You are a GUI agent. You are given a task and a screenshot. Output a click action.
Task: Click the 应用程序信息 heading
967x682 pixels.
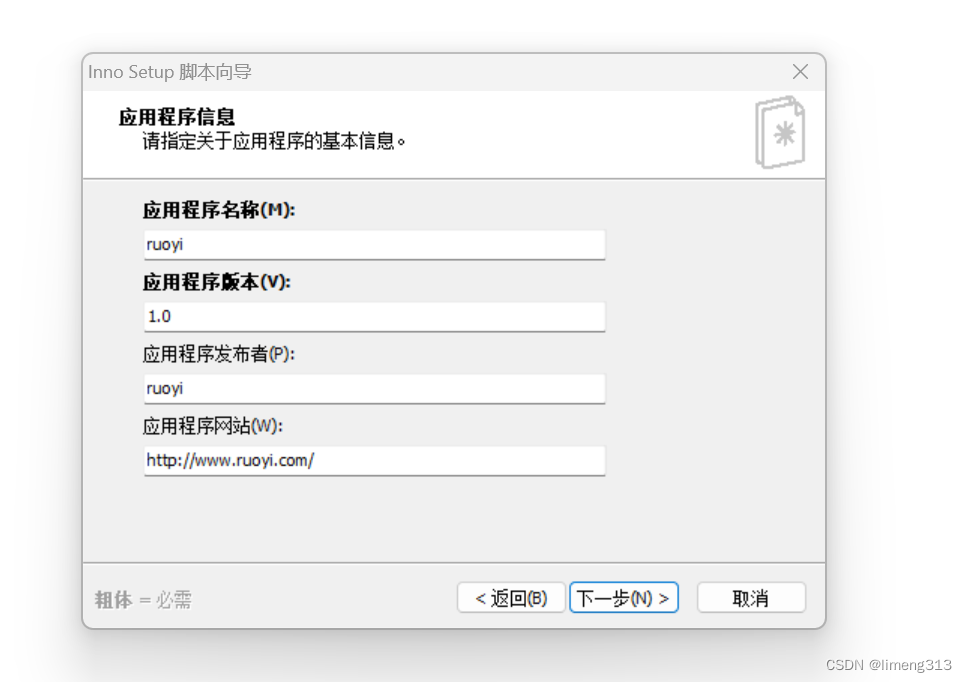point(177,117)
